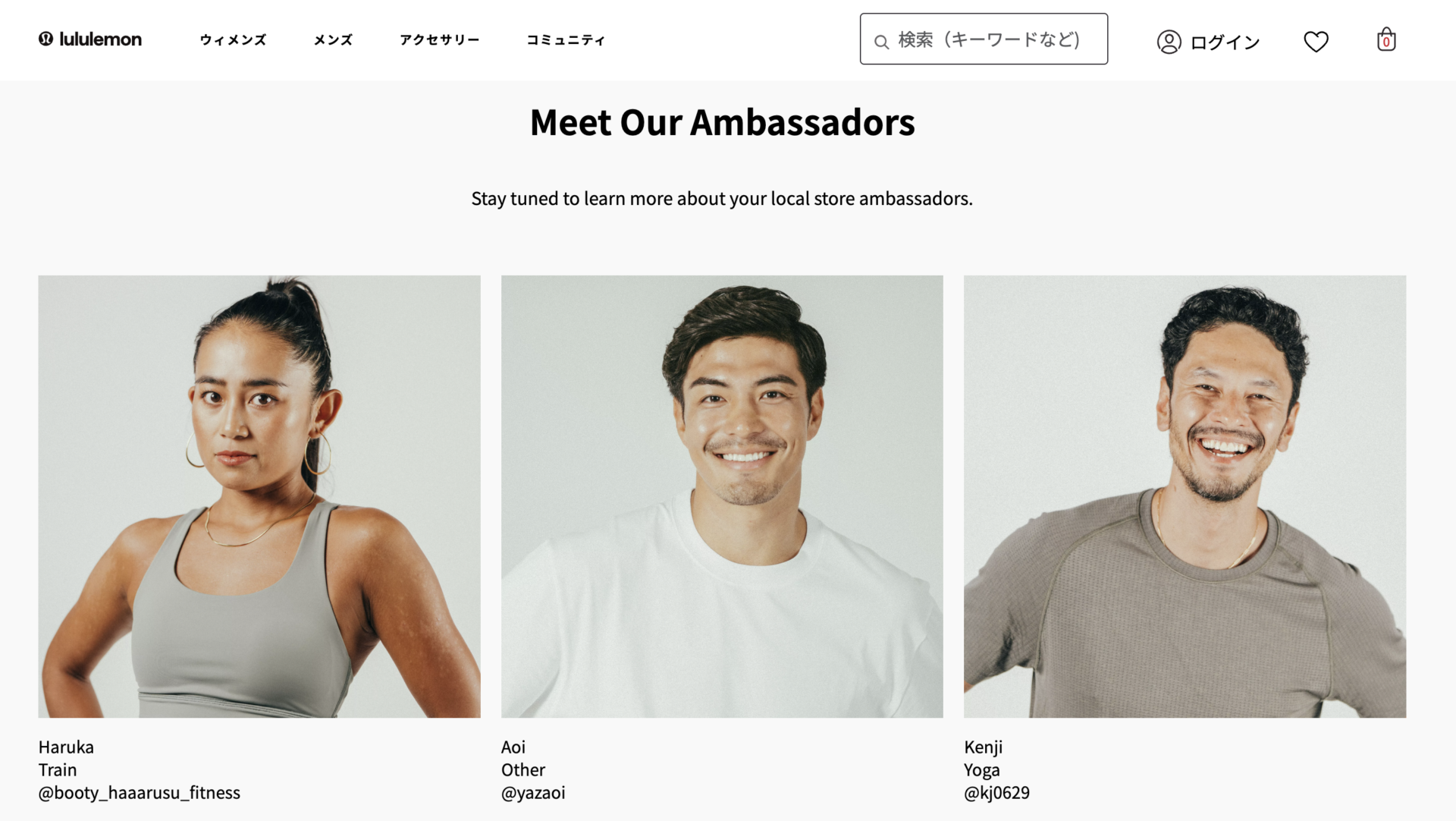Click the search magnifier icon
1456x821 pixels.
point(881,42)
